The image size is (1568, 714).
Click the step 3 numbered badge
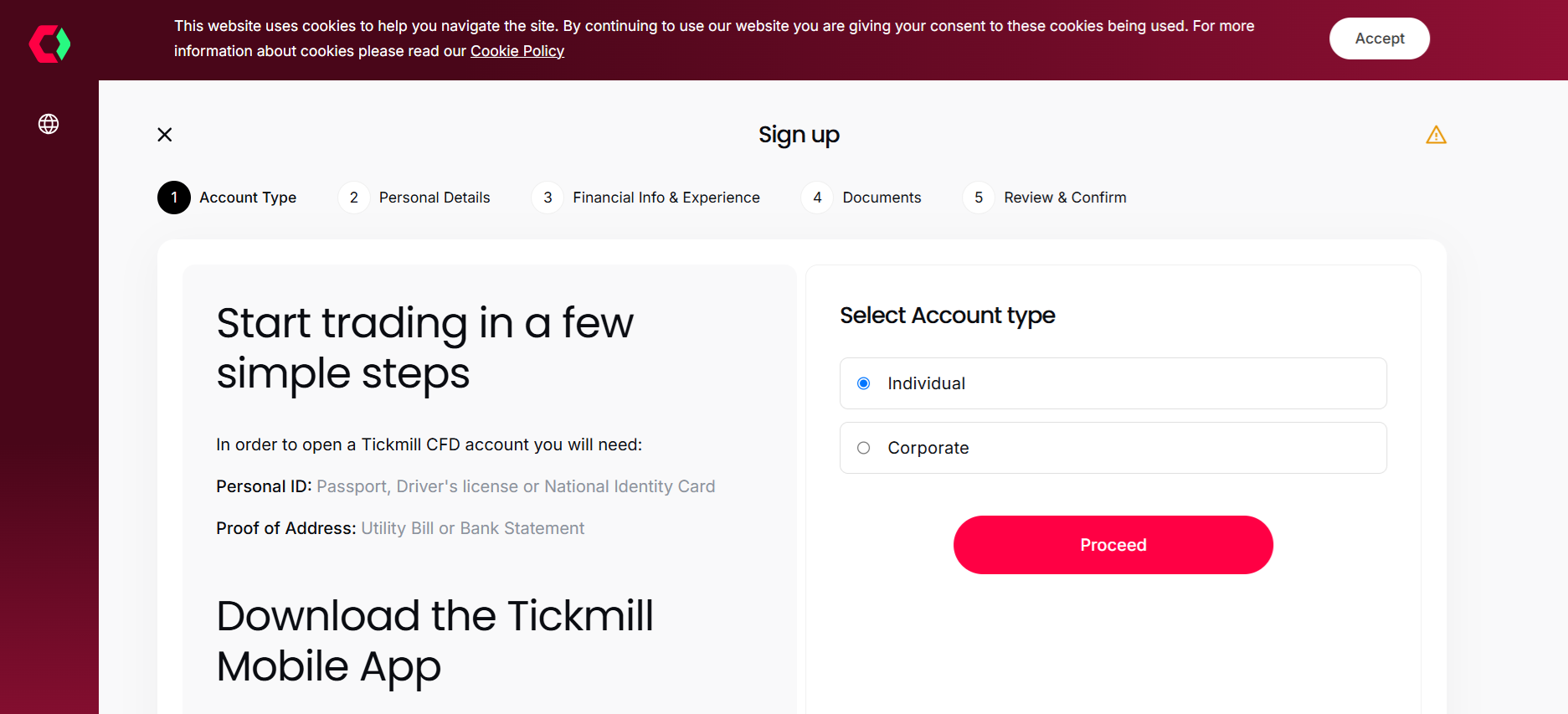[548, 198]
